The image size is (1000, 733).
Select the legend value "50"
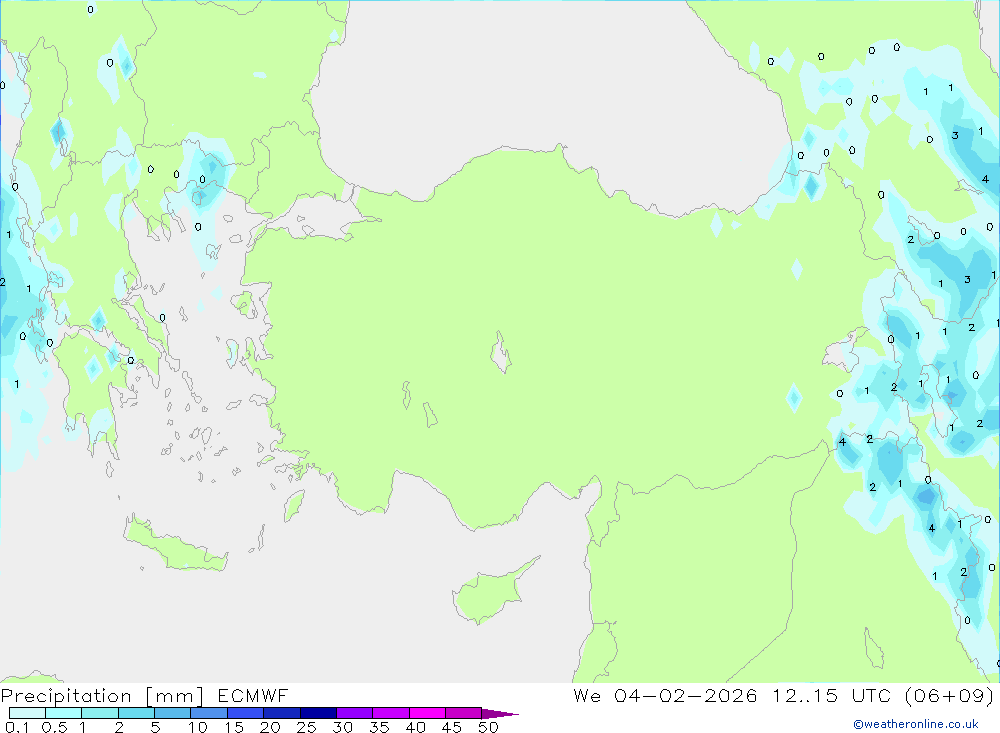[x=488, y=727]
